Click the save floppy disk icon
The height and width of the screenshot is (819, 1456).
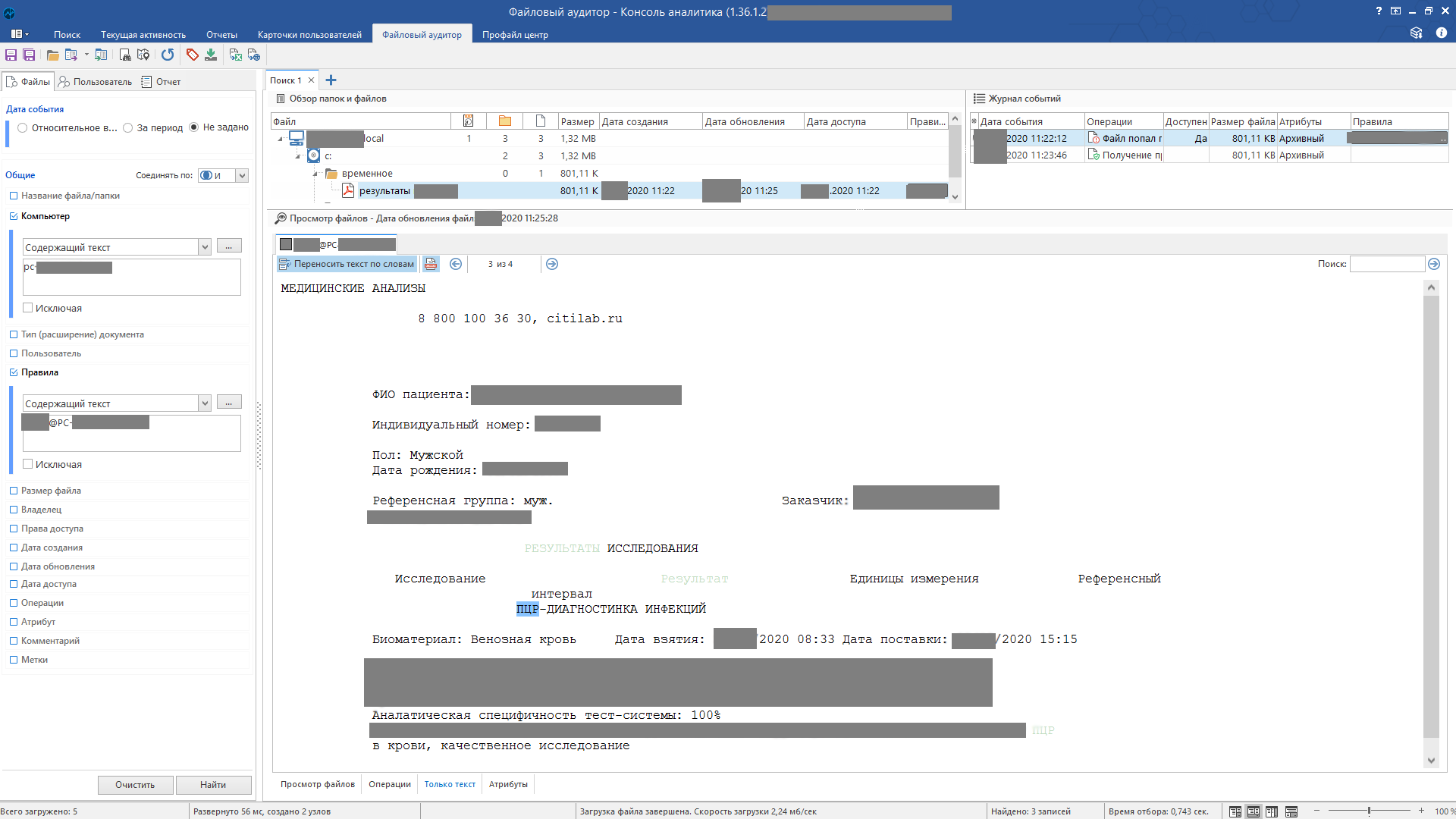tap(11, 55)
